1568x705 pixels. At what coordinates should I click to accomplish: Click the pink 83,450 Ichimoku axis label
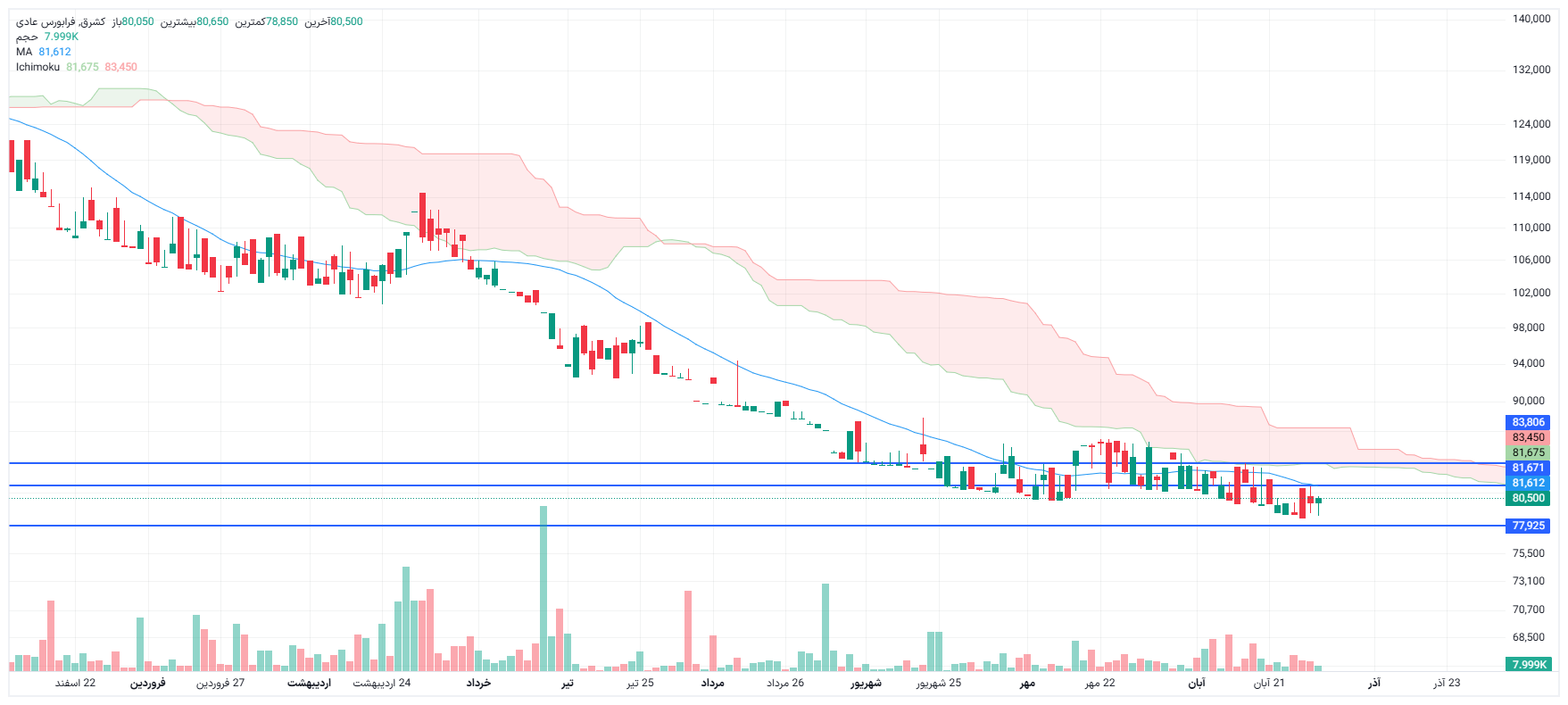(x=1528, y=437)
